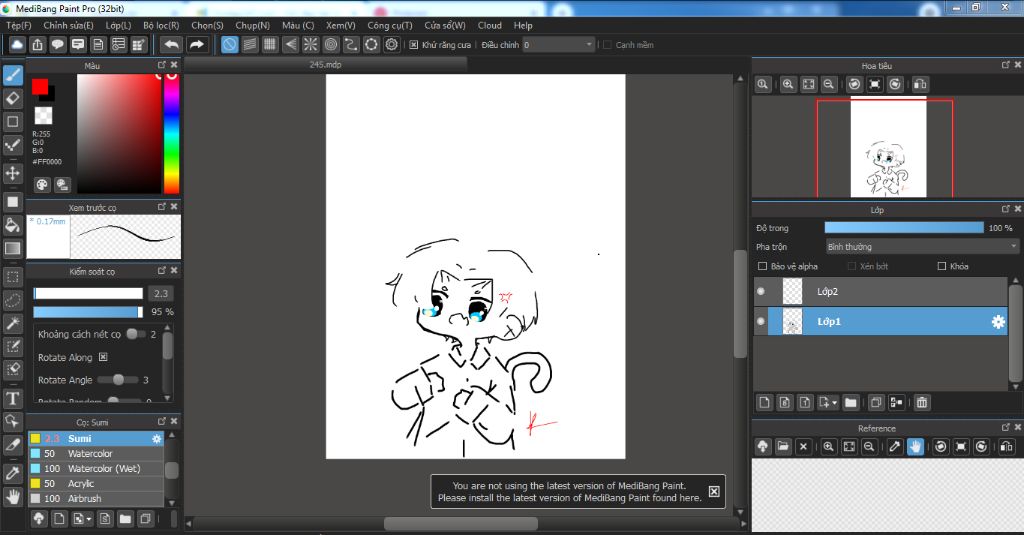Adjust the Độ trong opacity slider
1024x535 pixels.
[x=904, y=227]
